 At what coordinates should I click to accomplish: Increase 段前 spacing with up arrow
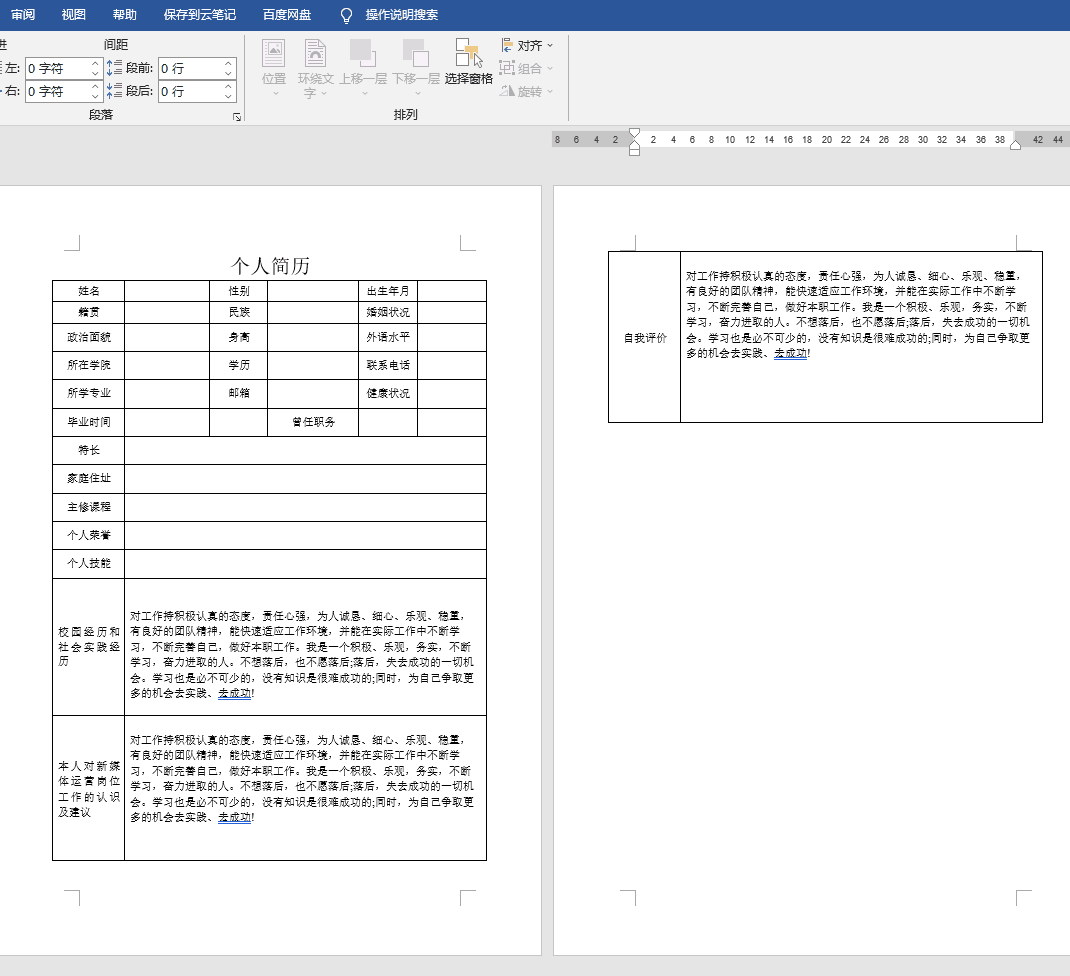[x=228, y=63]
